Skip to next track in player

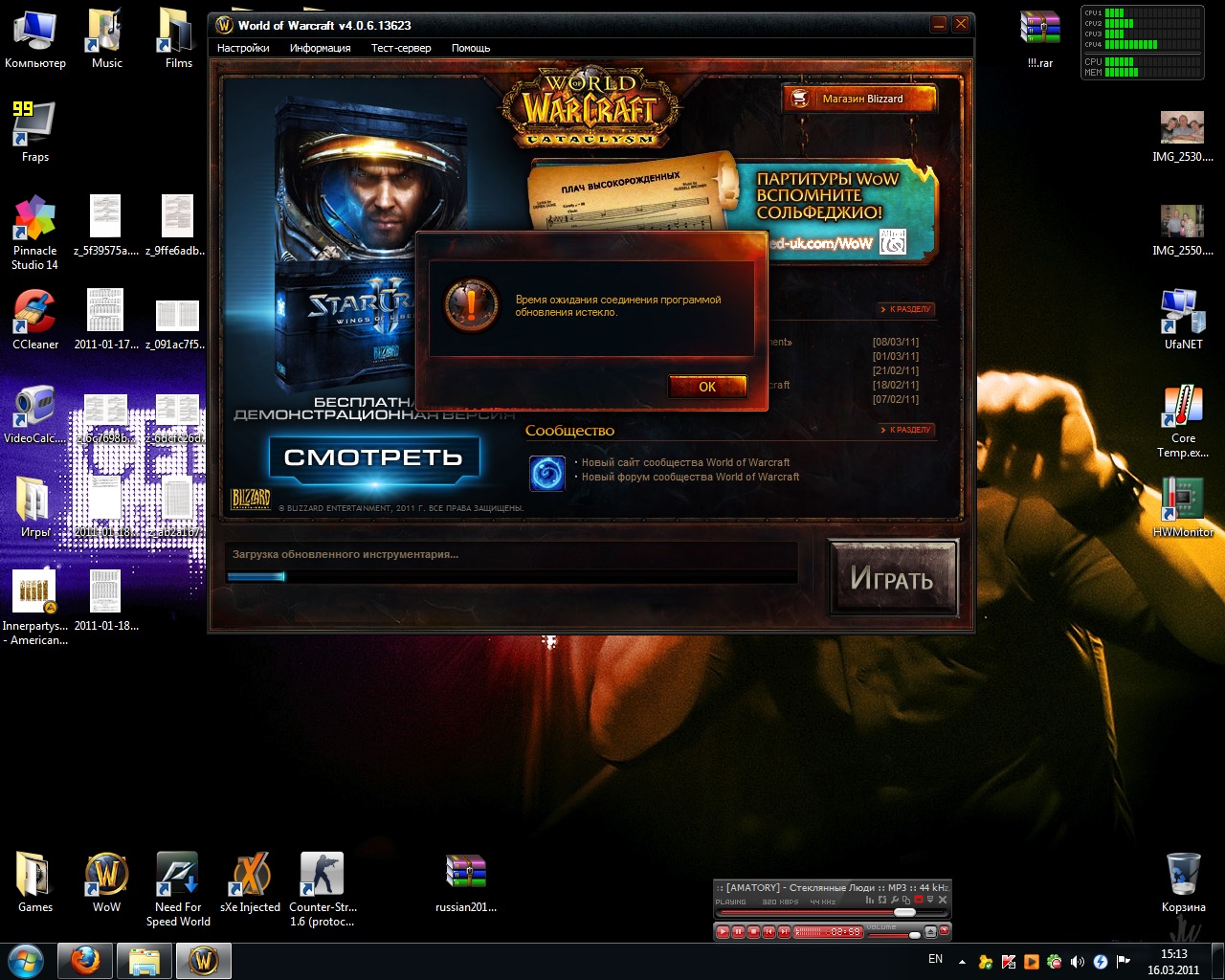click(784, 932)
